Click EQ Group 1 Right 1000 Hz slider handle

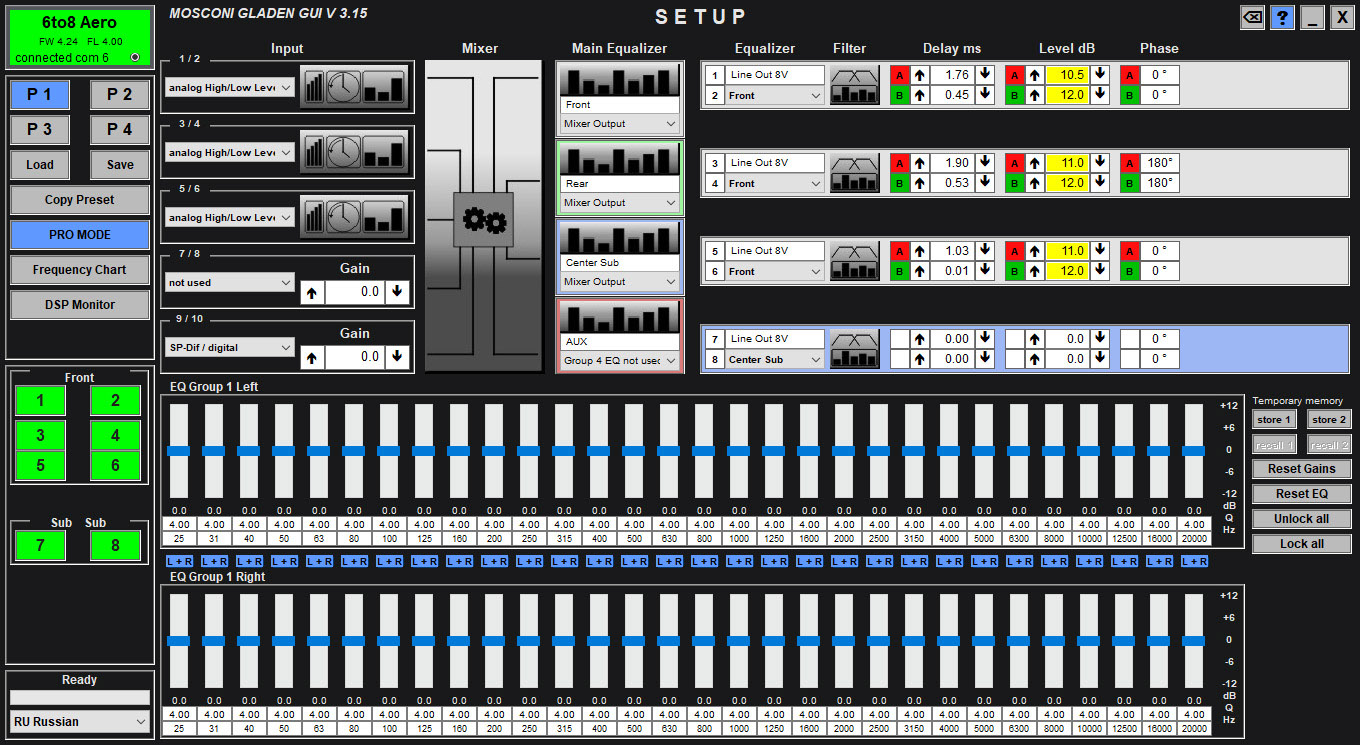[739, 641]
